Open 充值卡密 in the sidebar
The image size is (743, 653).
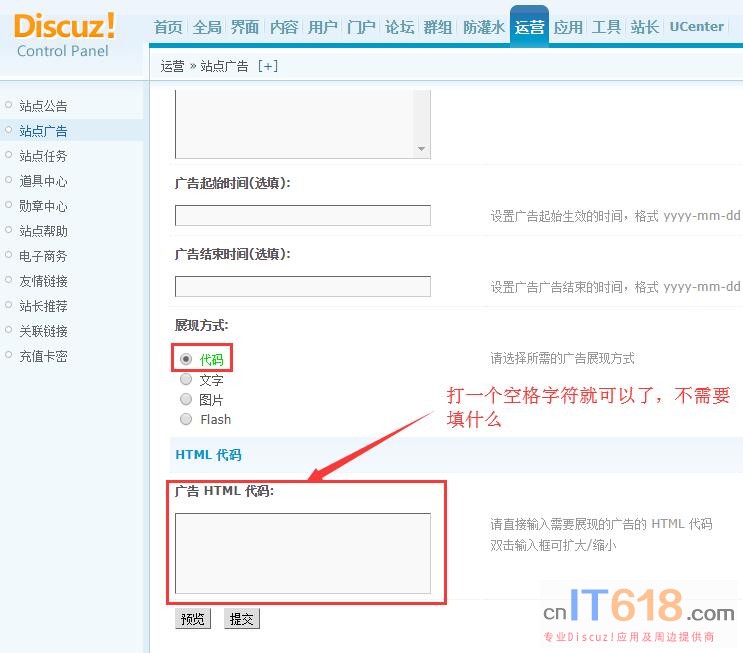coord(43,356)
